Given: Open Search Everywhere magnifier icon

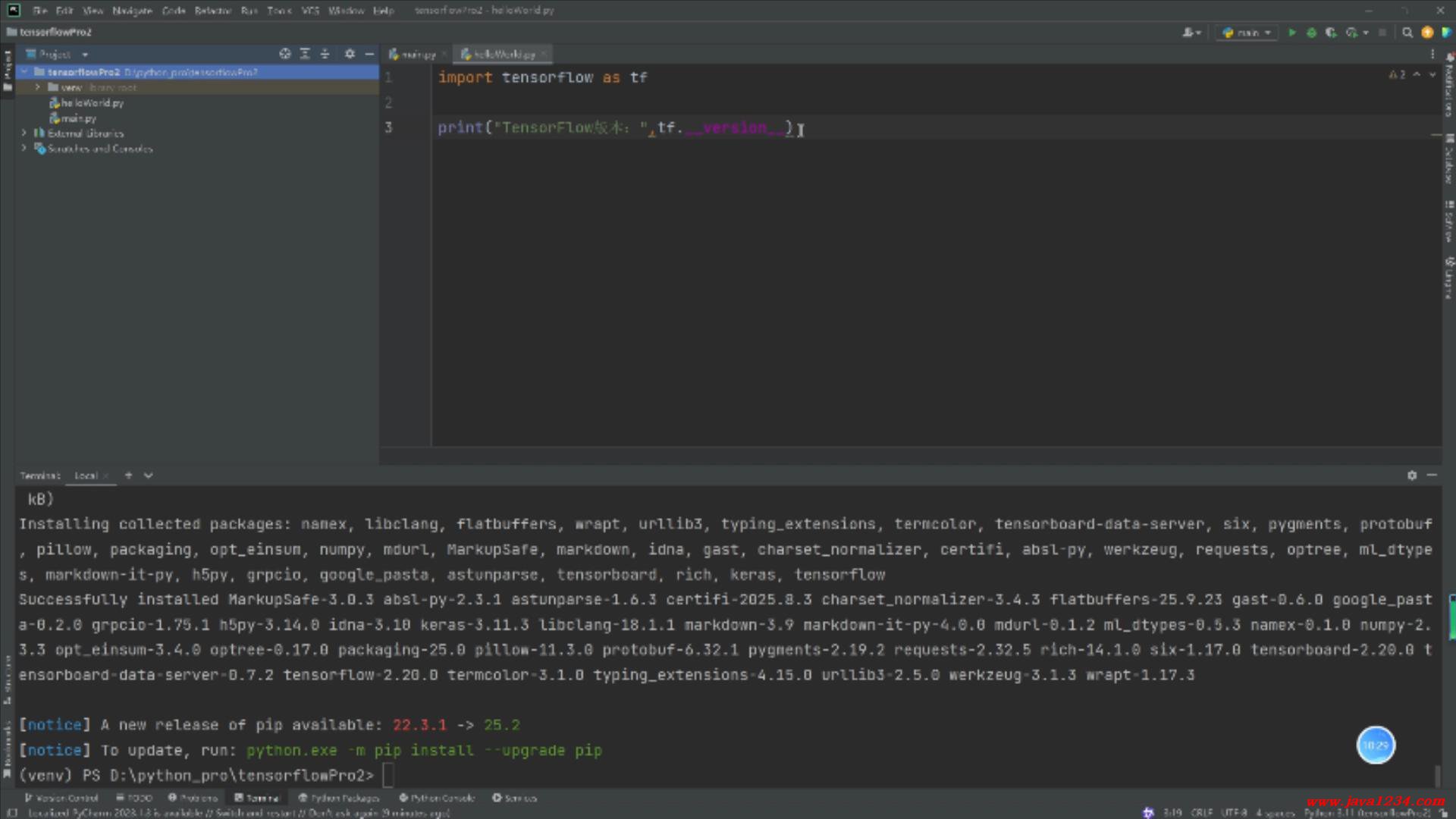Looking at the screenshot, I should coord(1407,33).
